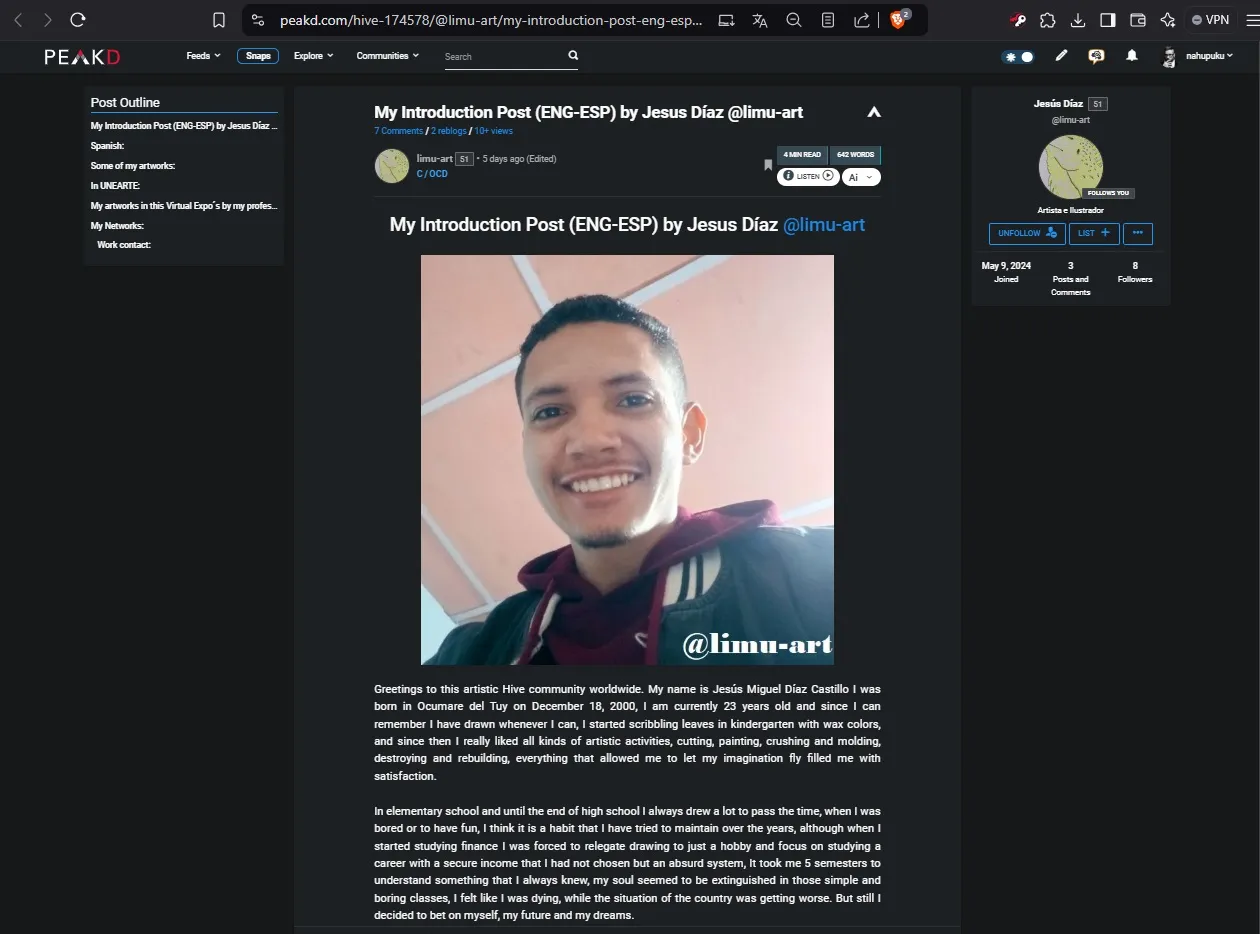Click the first outline entry 'My Introduction Post'
1260x934 pixels.
coord(184,126)
